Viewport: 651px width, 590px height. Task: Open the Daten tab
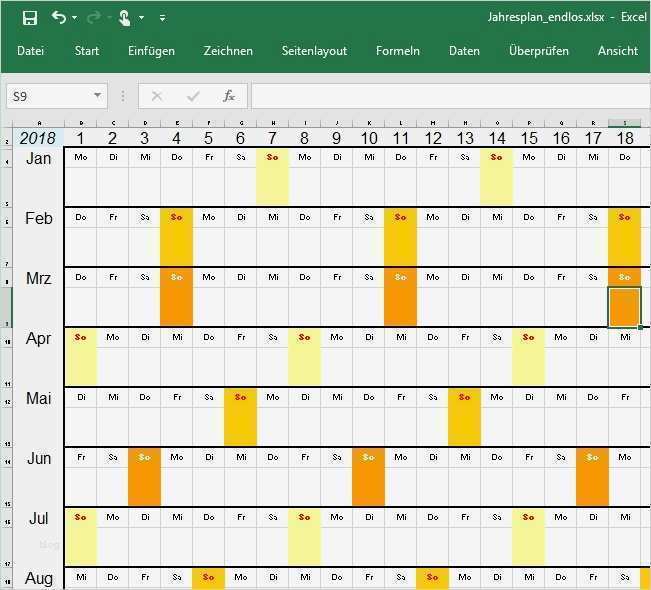464,51
